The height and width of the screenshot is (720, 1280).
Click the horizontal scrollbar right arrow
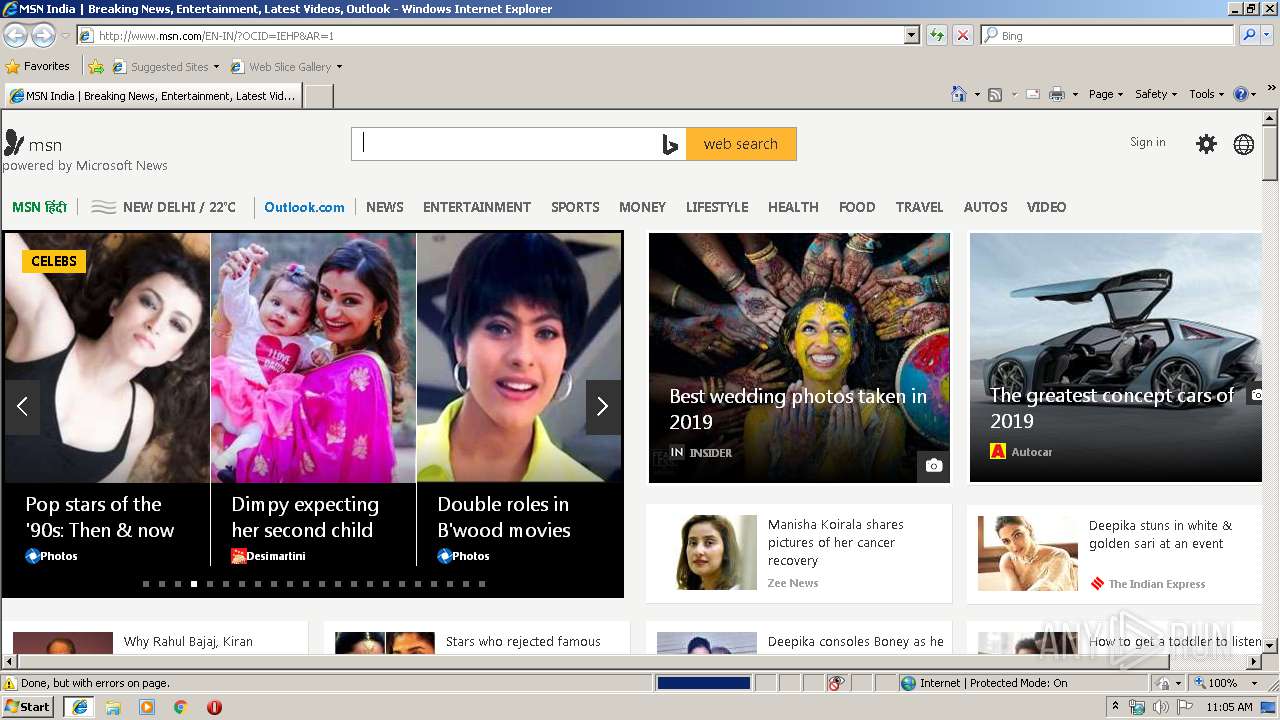(x=1254, y=662)
